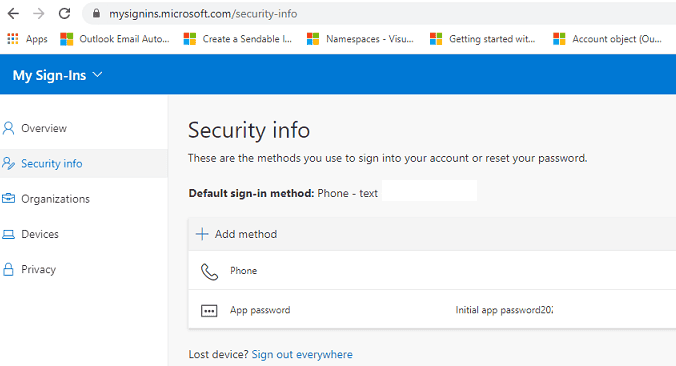Click the phone handset icon
Viewport: 676px width, 366px height.
210,272
